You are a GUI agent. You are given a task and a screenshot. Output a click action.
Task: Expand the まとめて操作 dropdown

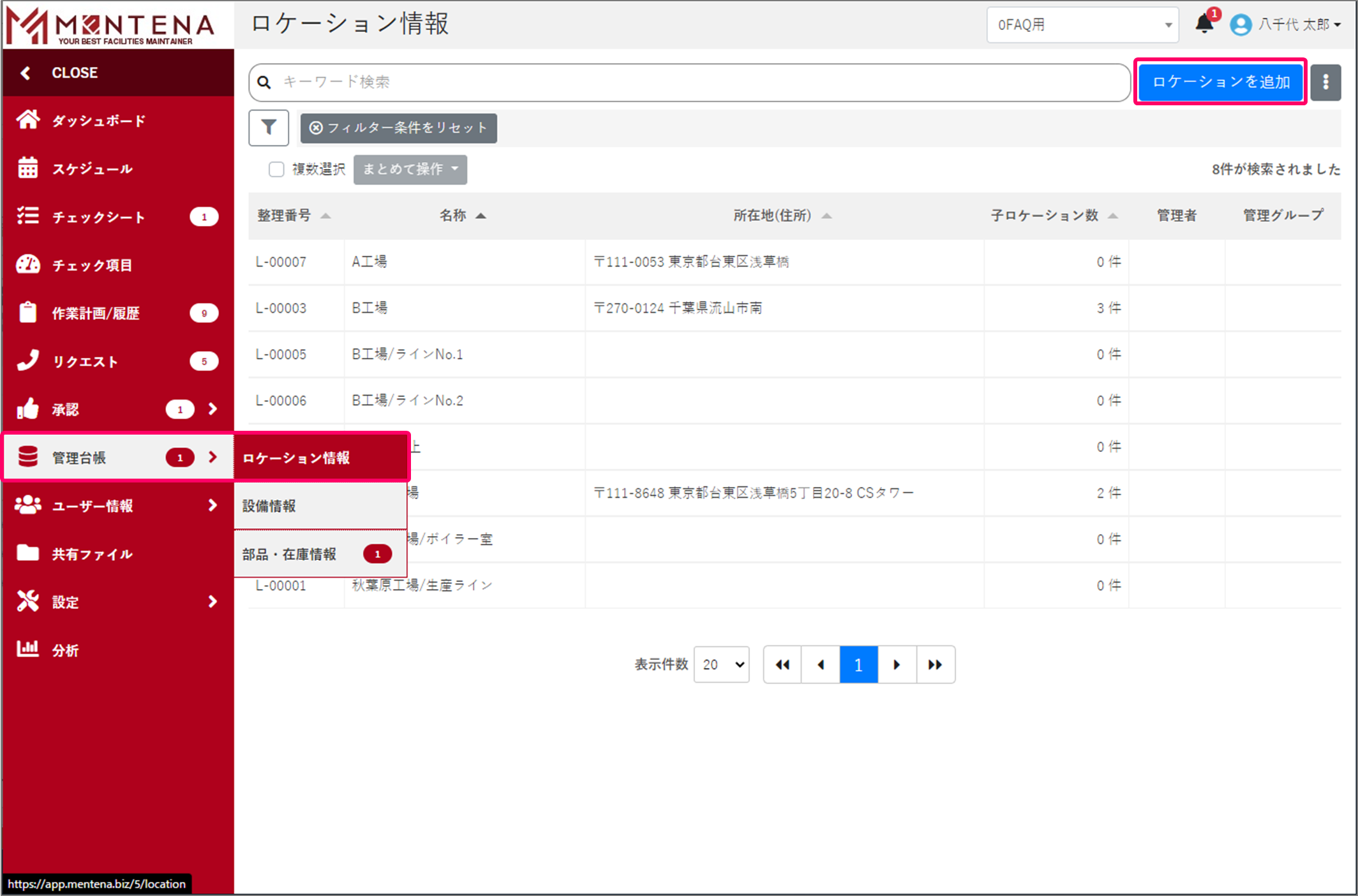(x=410, y=169)
